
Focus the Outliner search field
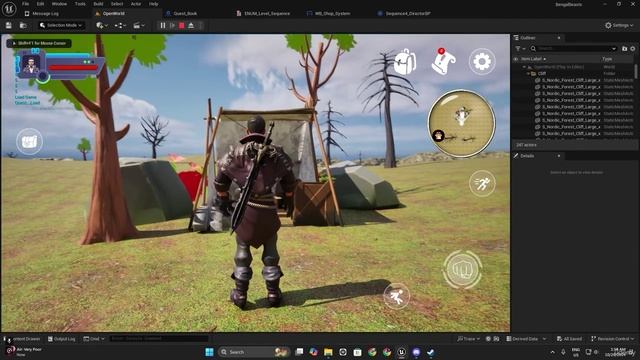coord(573,49)
